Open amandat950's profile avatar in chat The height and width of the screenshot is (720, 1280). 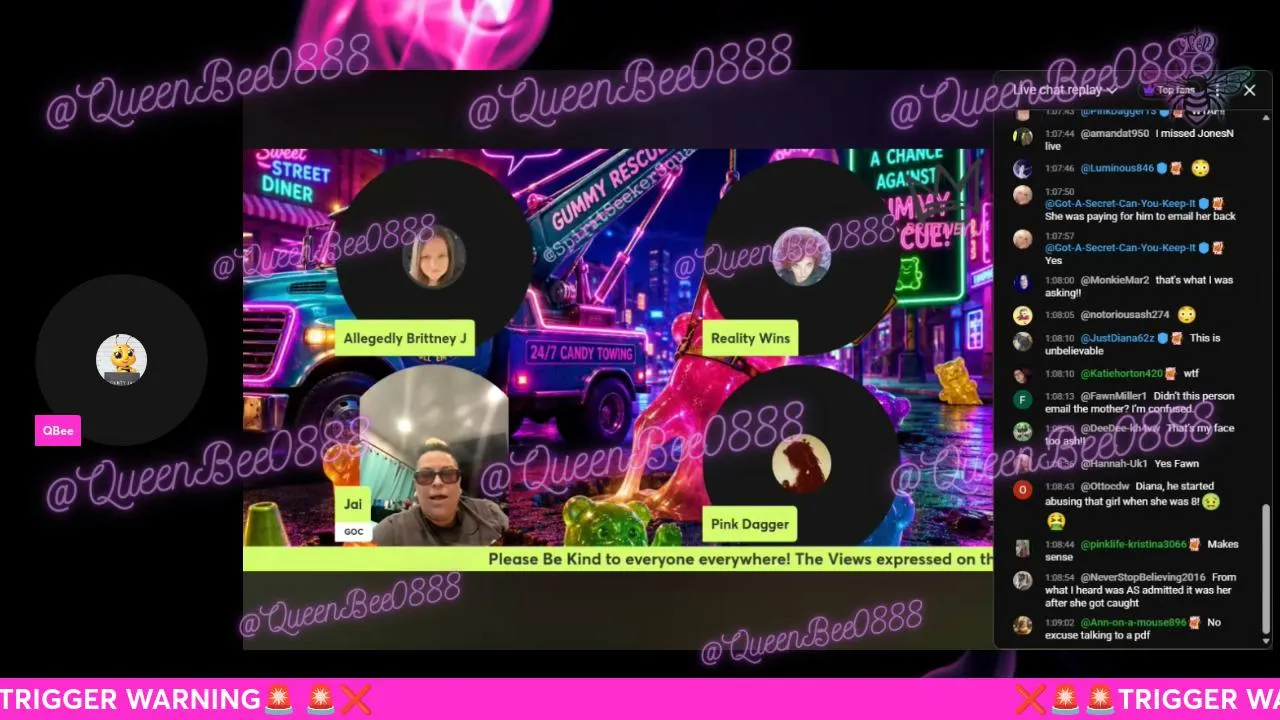[x=1022, y=137]
